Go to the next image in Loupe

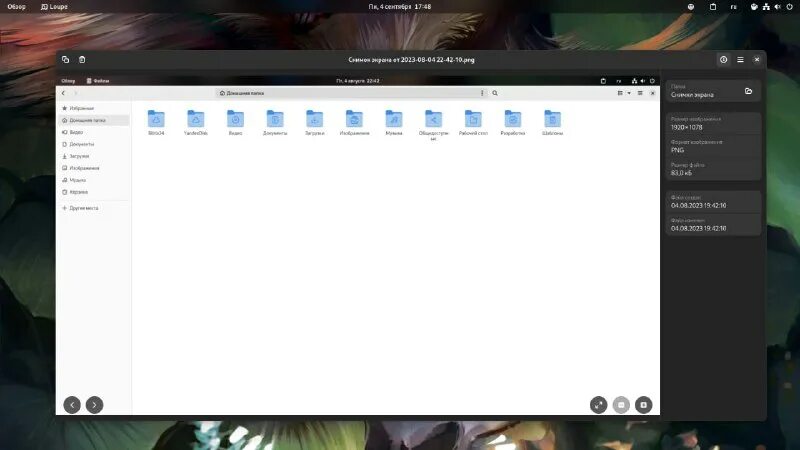coord(94,405)
